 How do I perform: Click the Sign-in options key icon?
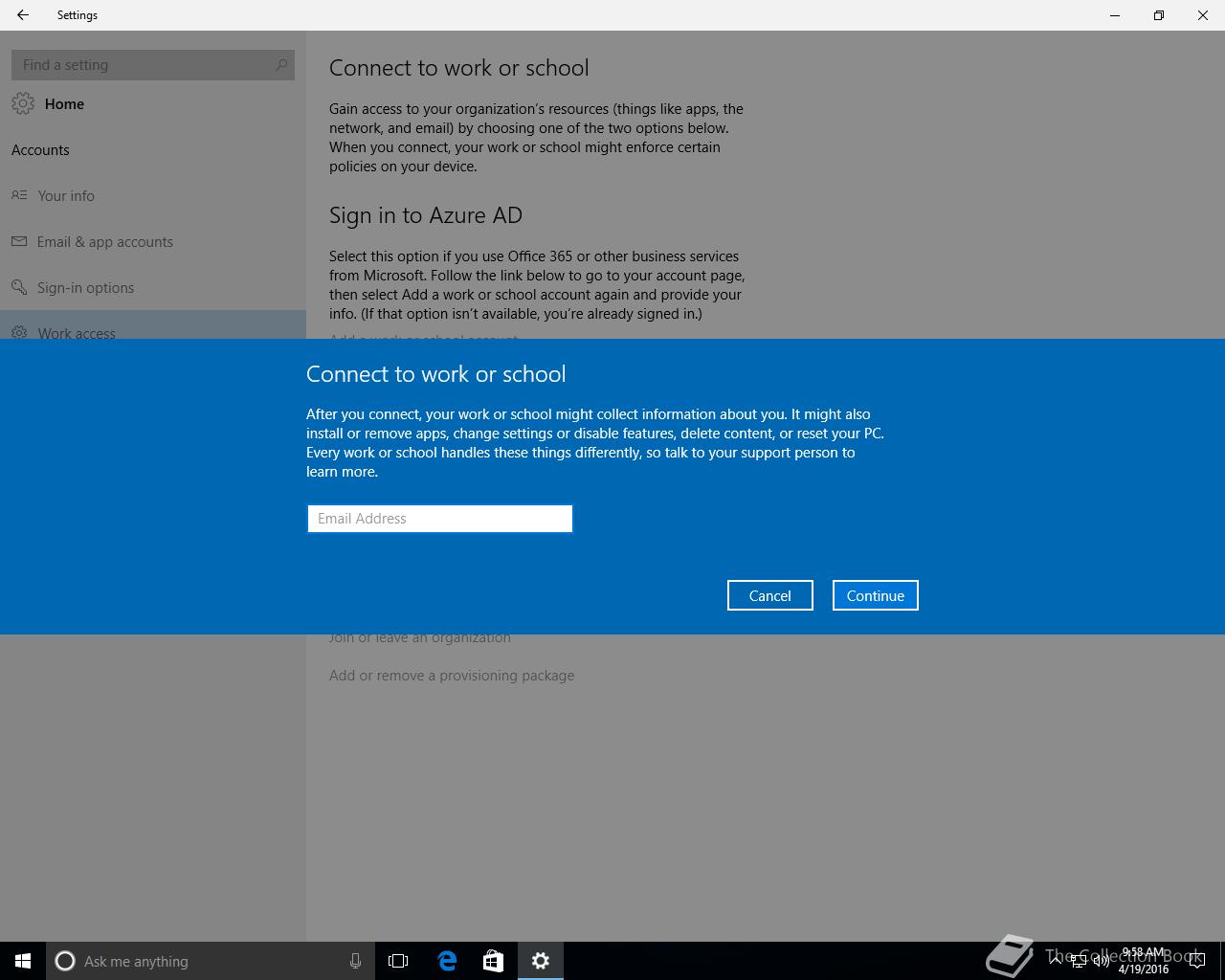(19, 287)
